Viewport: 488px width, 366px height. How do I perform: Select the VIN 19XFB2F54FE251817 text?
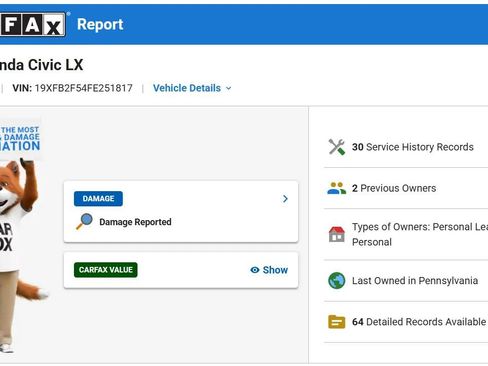pyautogui.click(x=72, y=88)
